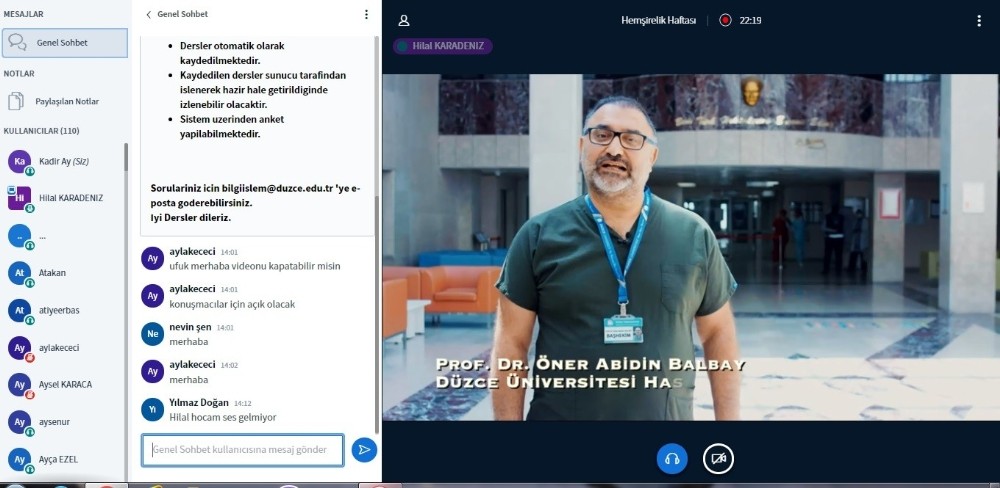Collapse the chat panel via the Genel Sohbet back arrow
This screenshot has height=488, width=1000.
[x=150, y=15]
